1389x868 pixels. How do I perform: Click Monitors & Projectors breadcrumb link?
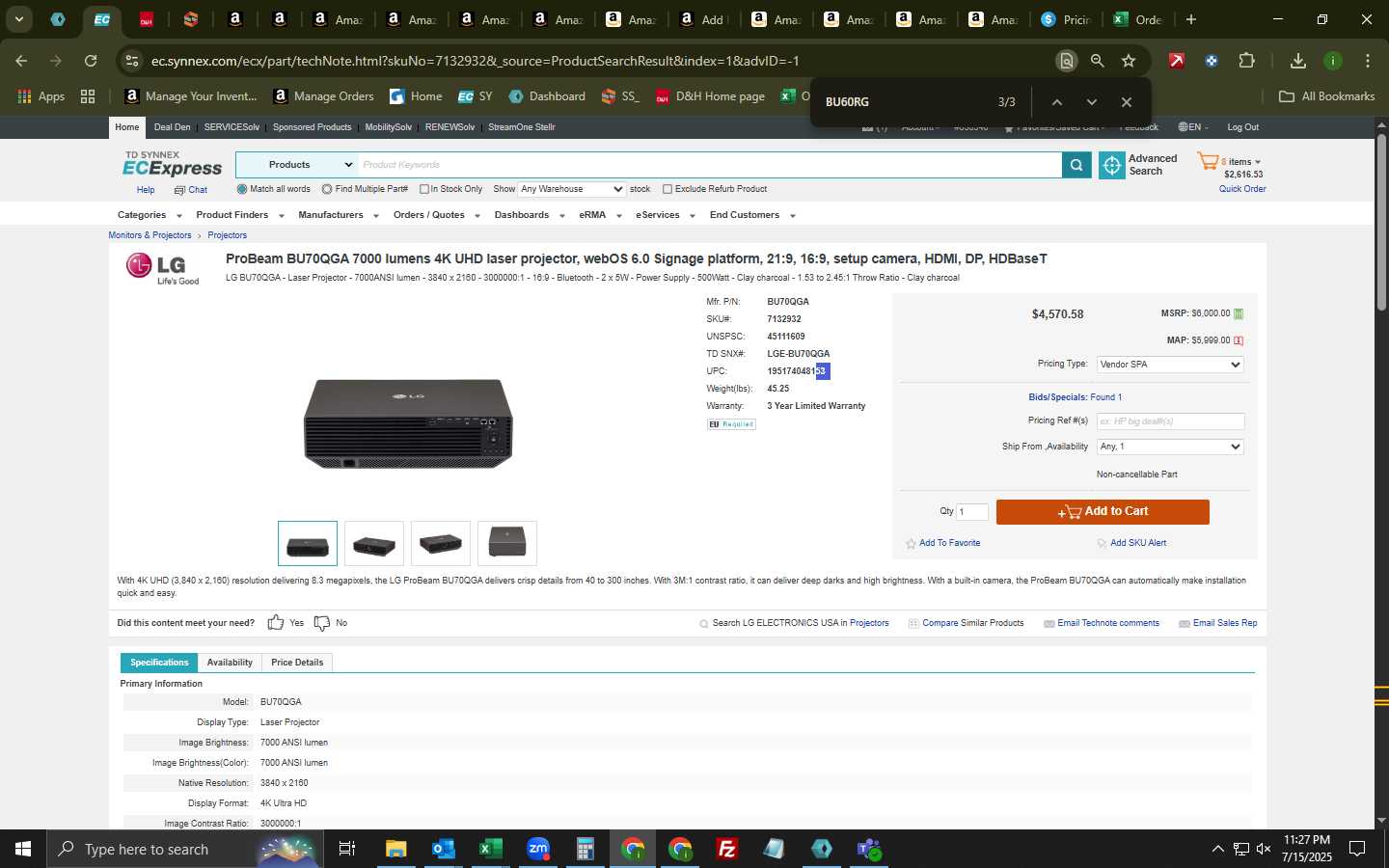[150, 235]
